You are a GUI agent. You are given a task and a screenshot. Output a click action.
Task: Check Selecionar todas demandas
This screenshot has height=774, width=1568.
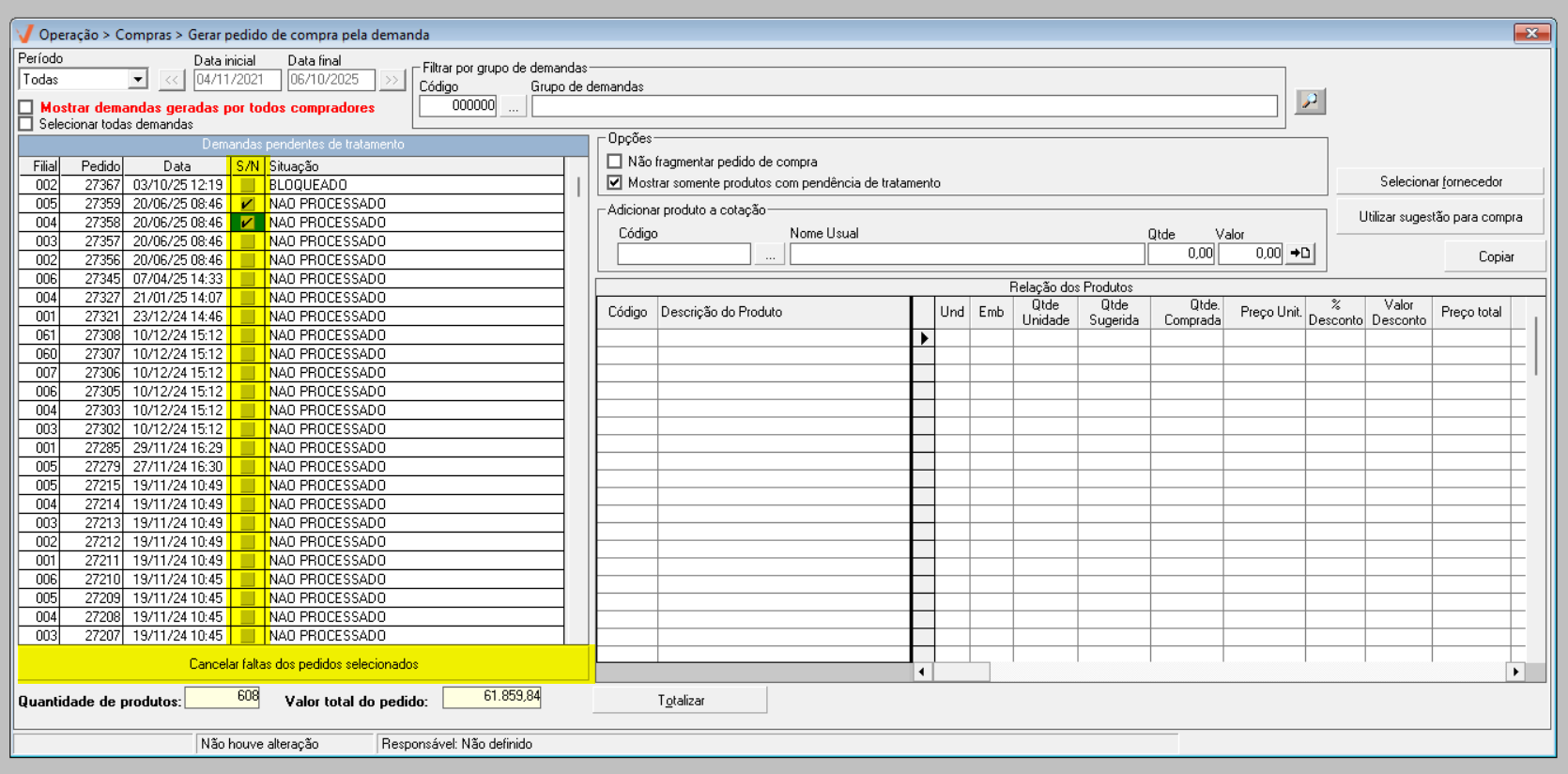pos(26,124)
